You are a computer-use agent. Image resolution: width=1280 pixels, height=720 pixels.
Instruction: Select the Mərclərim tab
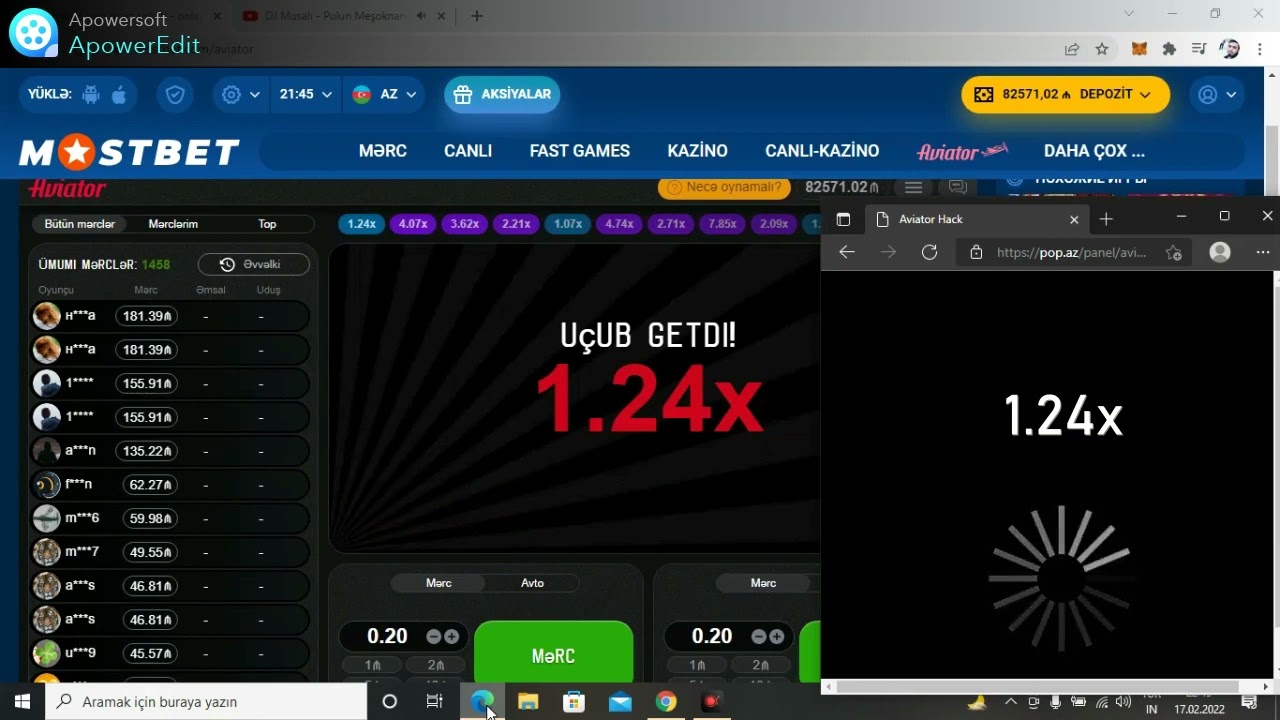(x=173, y=224)
